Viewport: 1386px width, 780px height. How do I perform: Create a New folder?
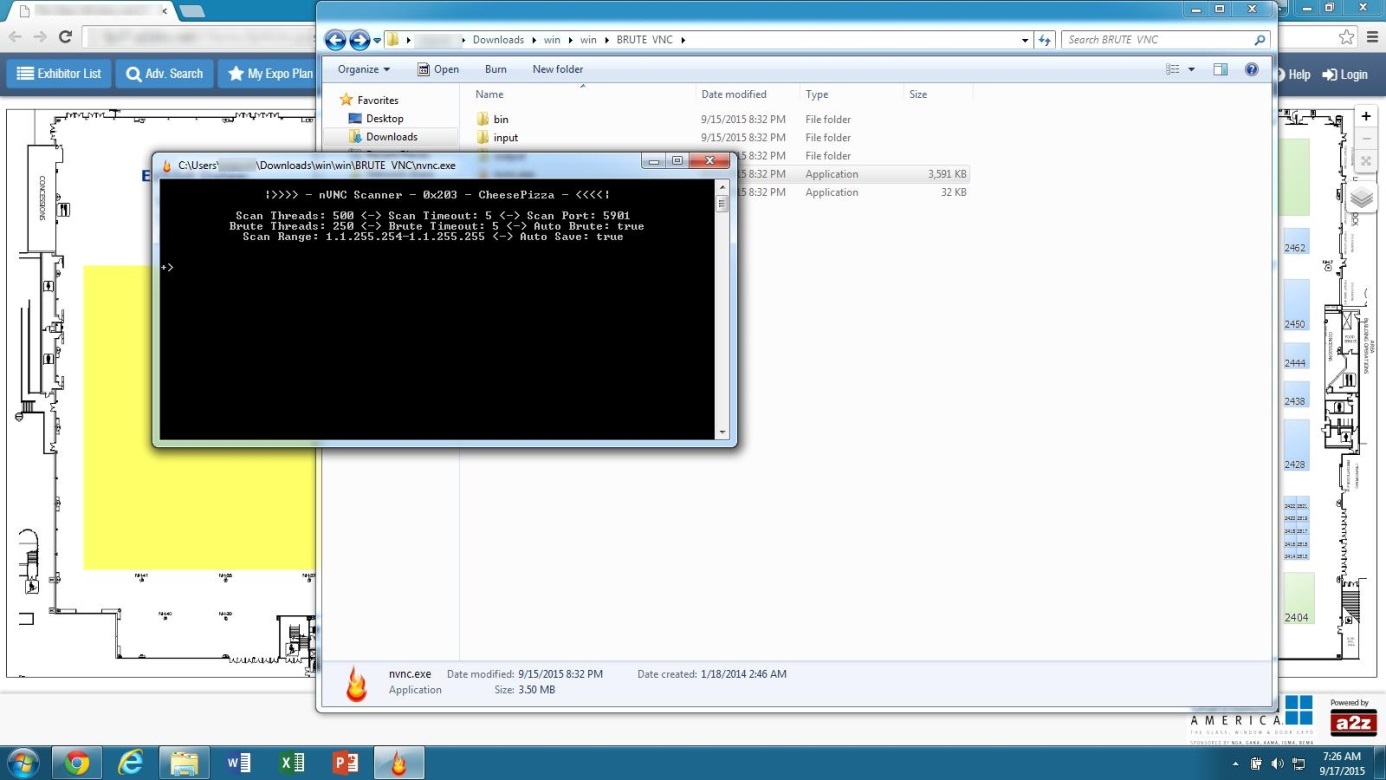click(557, 70)
